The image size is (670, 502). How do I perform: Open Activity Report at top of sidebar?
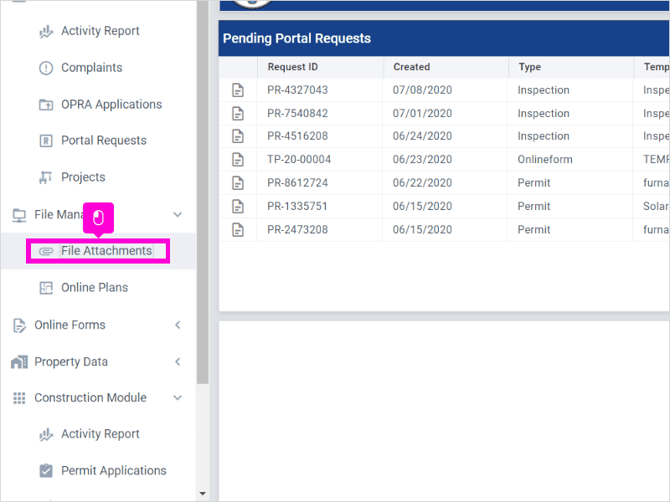pos(100,31)
